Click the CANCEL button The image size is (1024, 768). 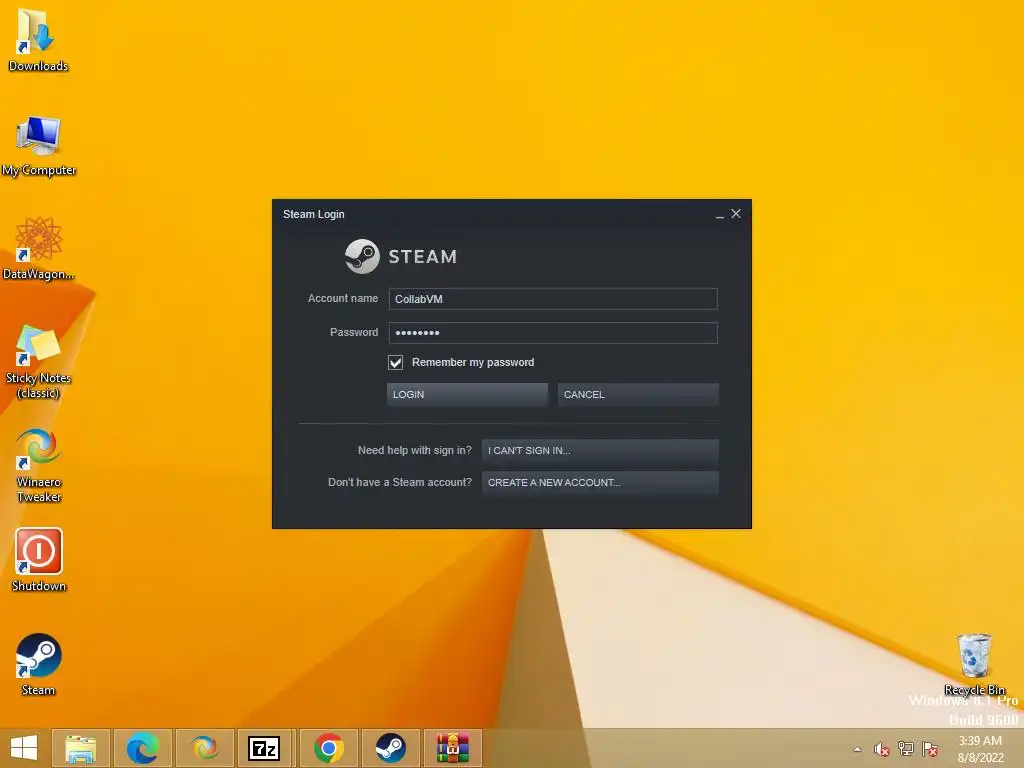(x=638, y=394)
